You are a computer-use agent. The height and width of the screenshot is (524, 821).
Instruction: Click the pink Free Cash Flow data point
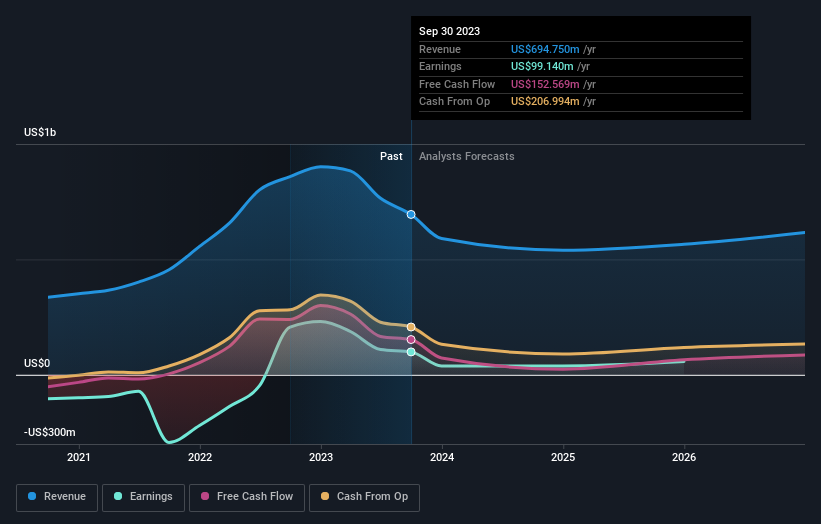pos(411,340)
